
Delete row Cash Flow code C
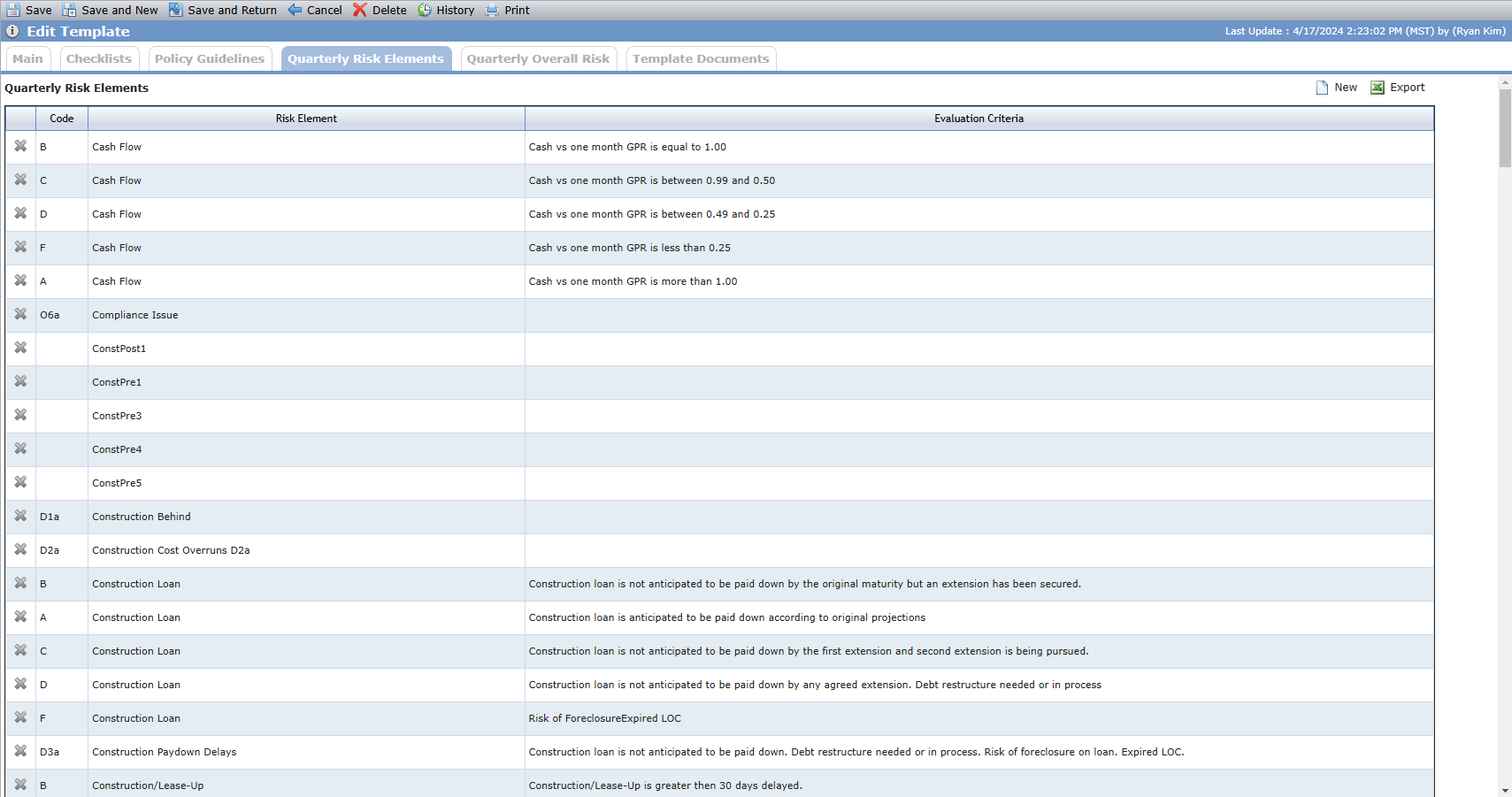click(20, 180)
